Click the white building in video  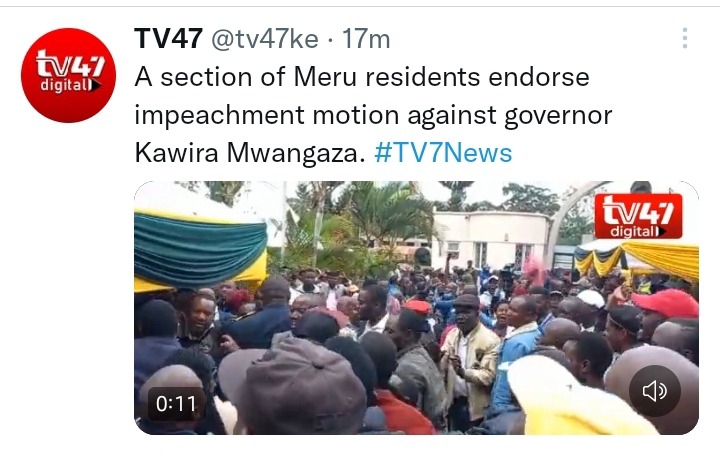click(x=489, y=240)
